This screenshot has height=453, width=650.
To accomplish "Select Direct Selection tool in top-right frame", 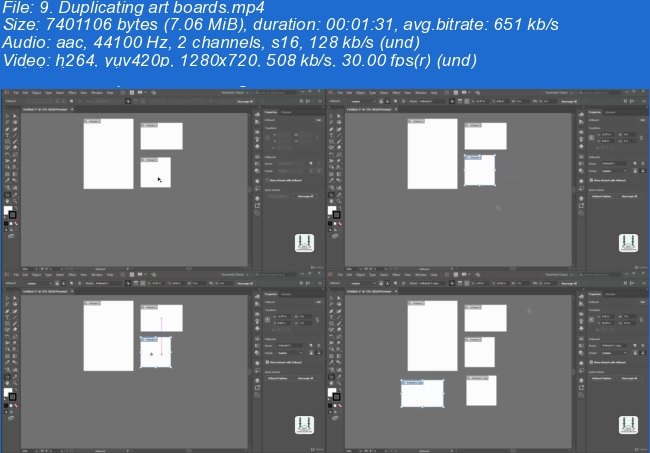I will (339, 116).
